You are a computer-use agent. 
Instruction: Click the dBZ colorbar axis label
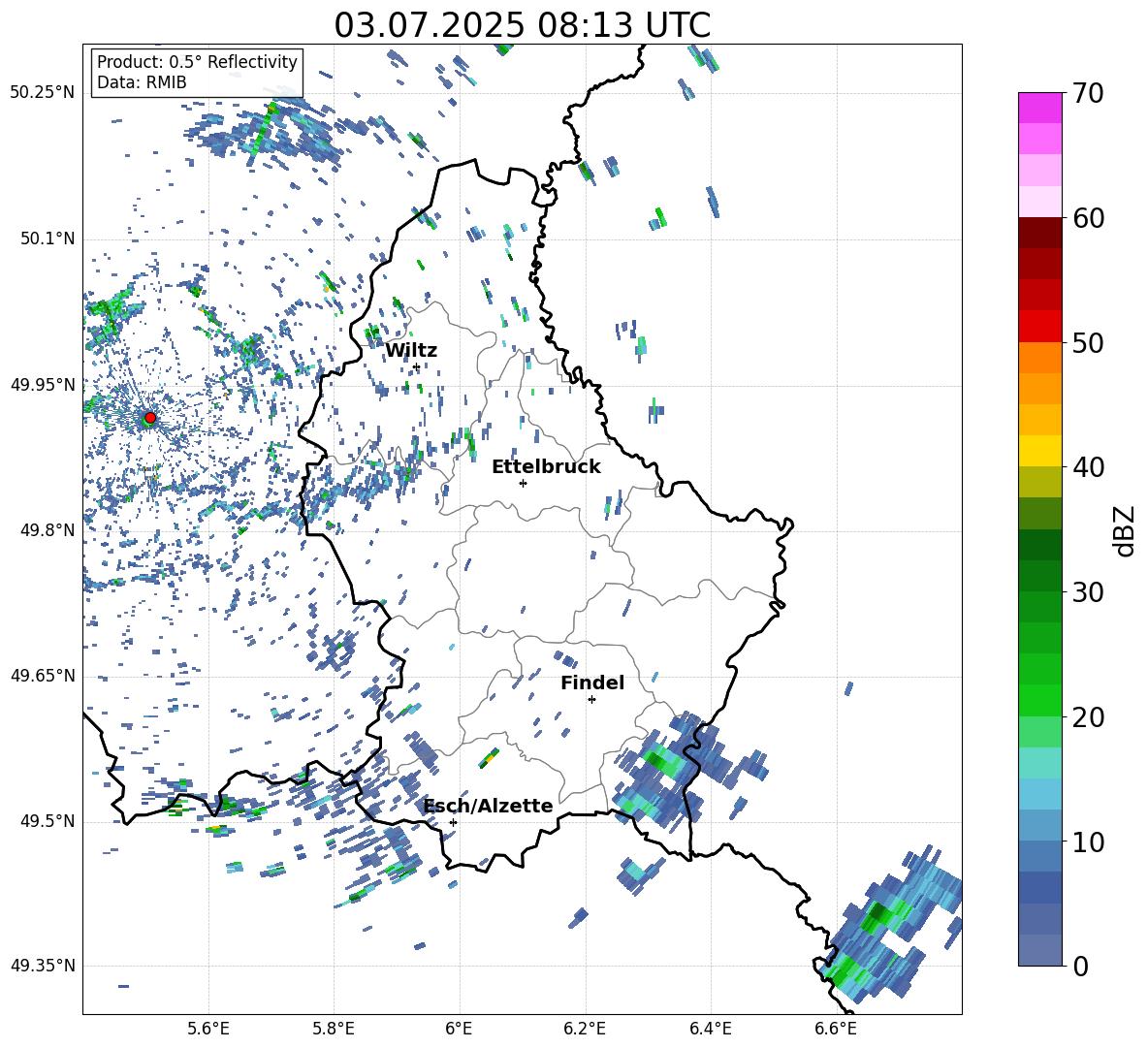(1125, 530)
